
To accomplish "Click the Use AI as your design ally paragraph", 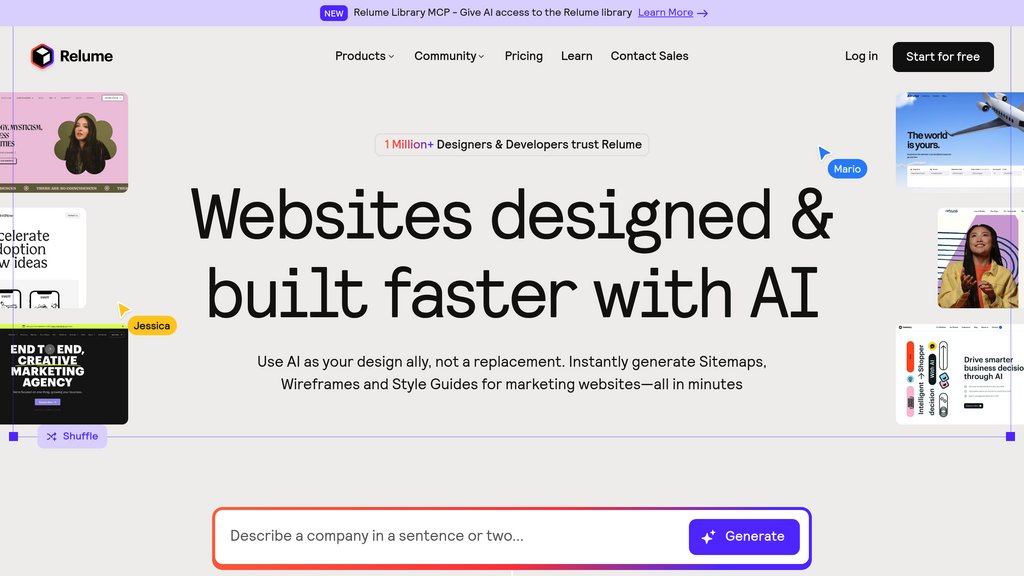I will point(512,373).
